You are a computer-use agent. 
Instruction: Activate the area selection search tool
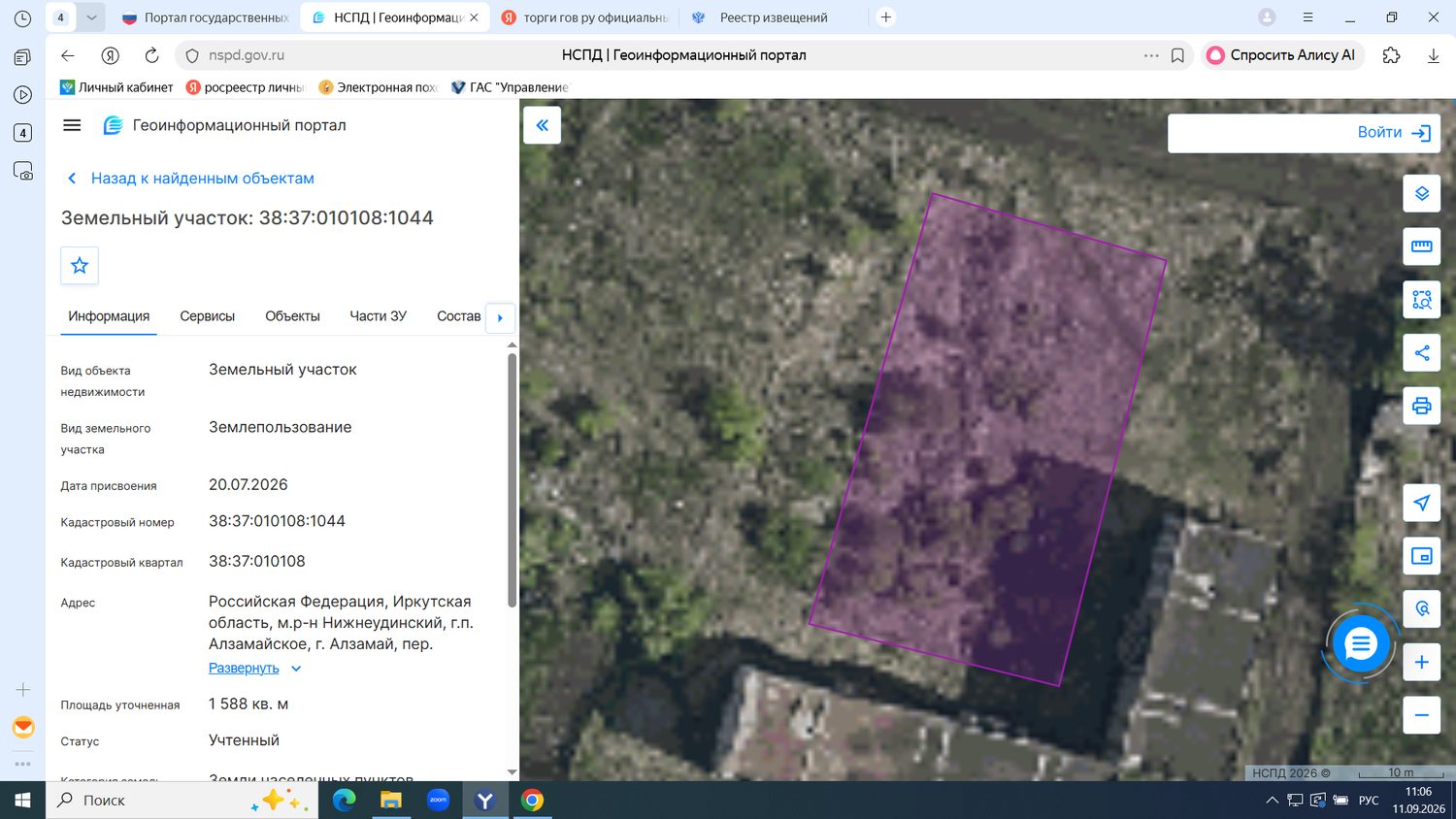point(1422,300)
